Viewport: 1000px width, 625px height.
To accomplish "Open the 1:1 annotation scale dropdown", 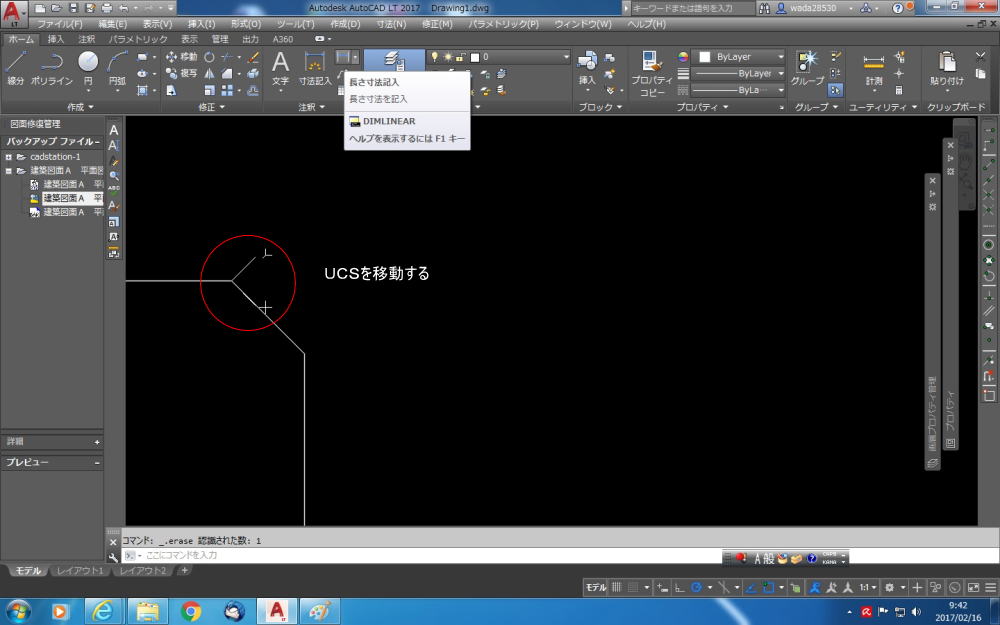I will coord(868,587).
